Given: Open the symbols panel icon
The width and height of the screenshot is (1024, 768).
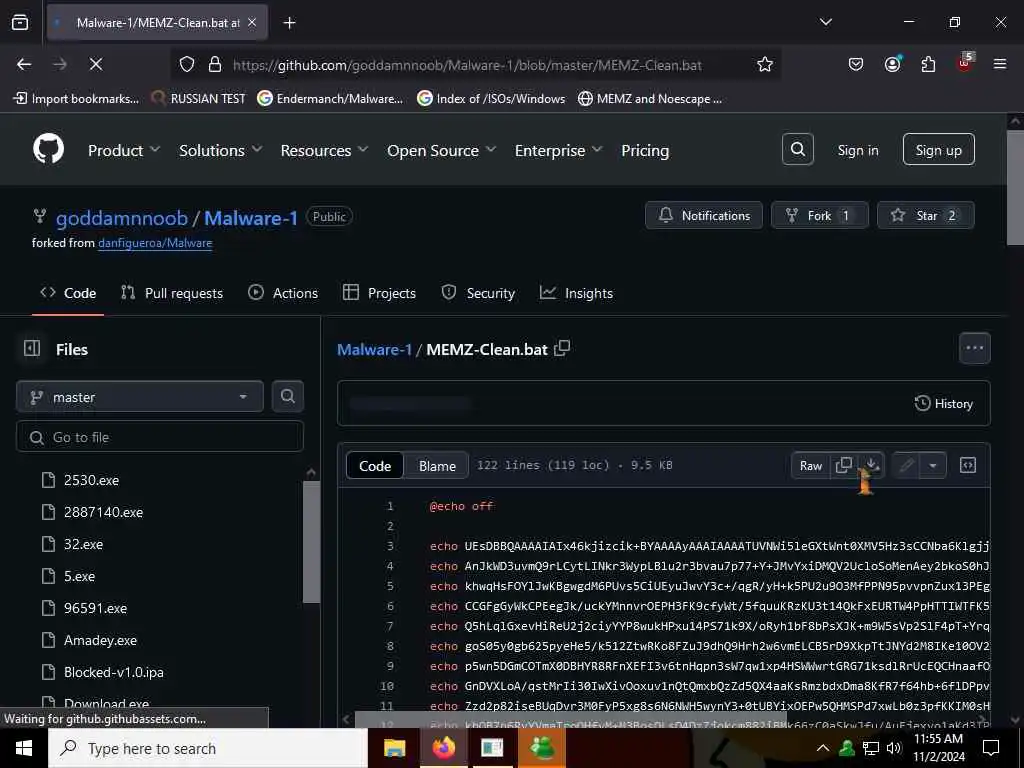Looking at the screenshot, I should [968, 465].
